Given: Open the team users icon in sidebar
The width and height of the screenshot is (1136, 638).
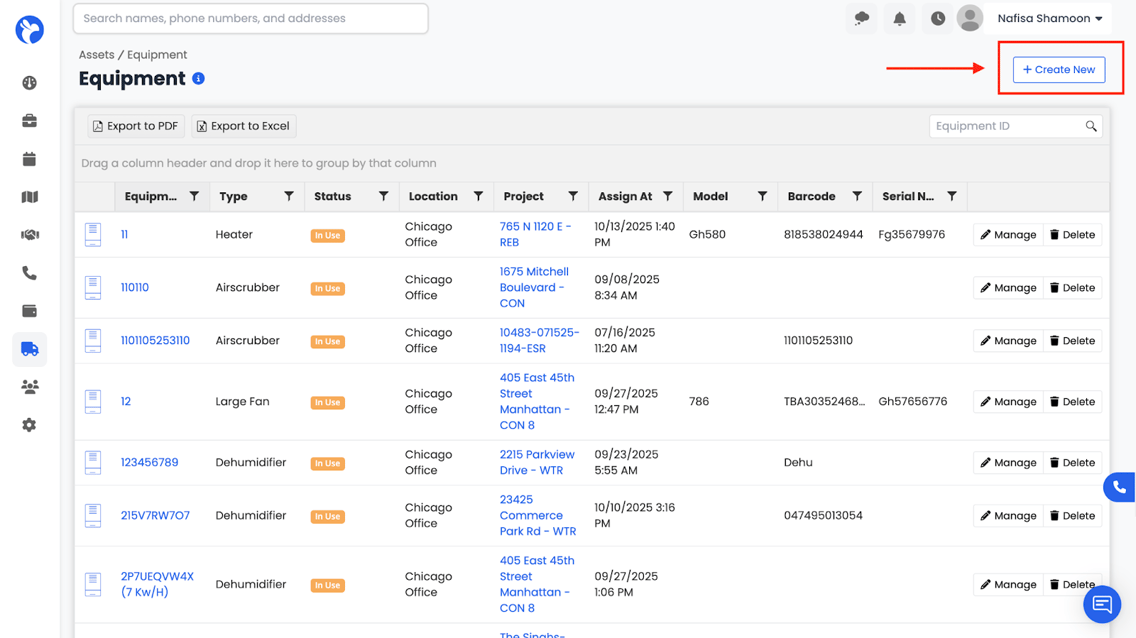Looking at the screenshot, I should (29, 387).
